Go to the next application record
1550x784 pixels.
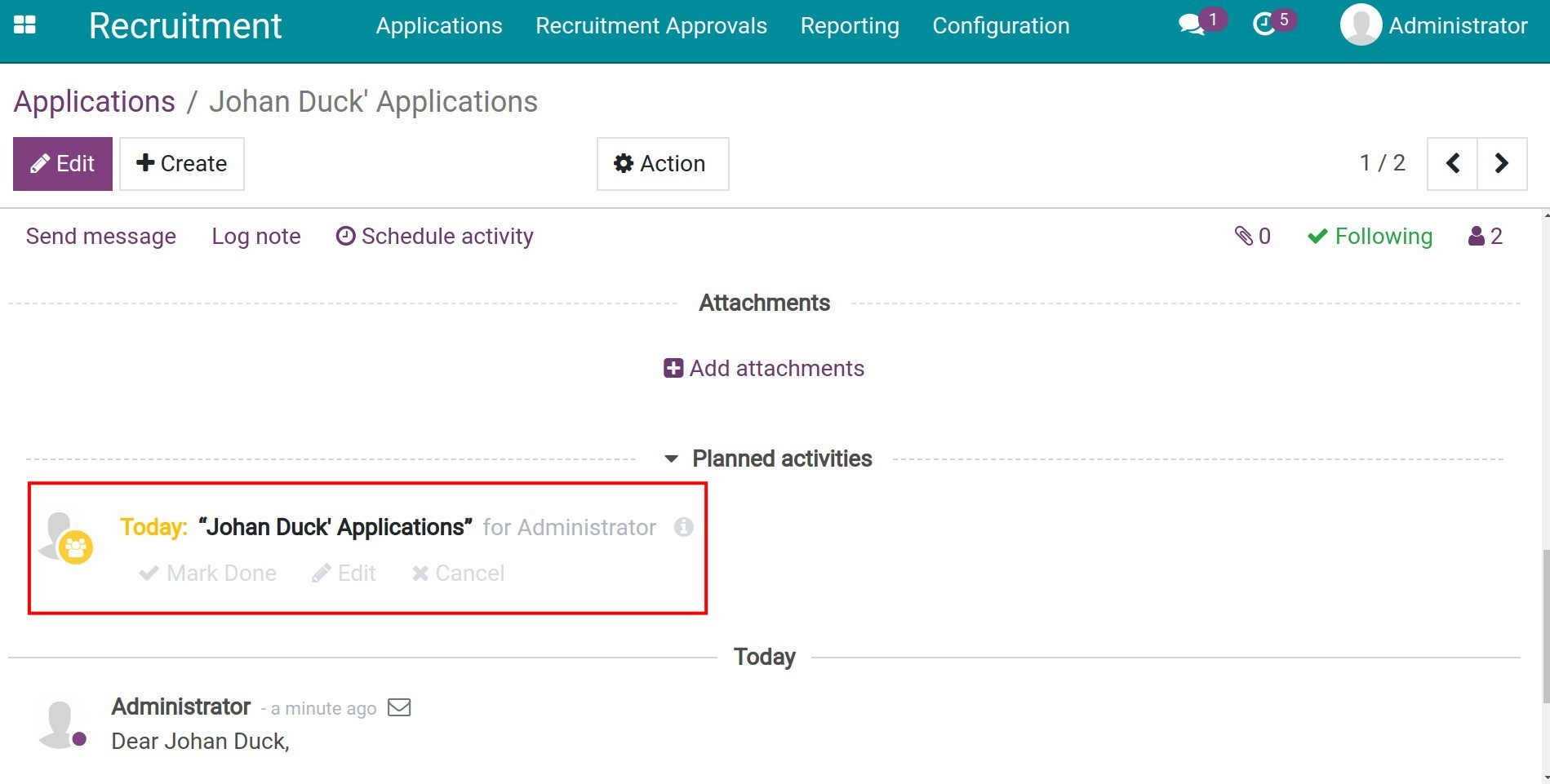(x=1503, y=163)
